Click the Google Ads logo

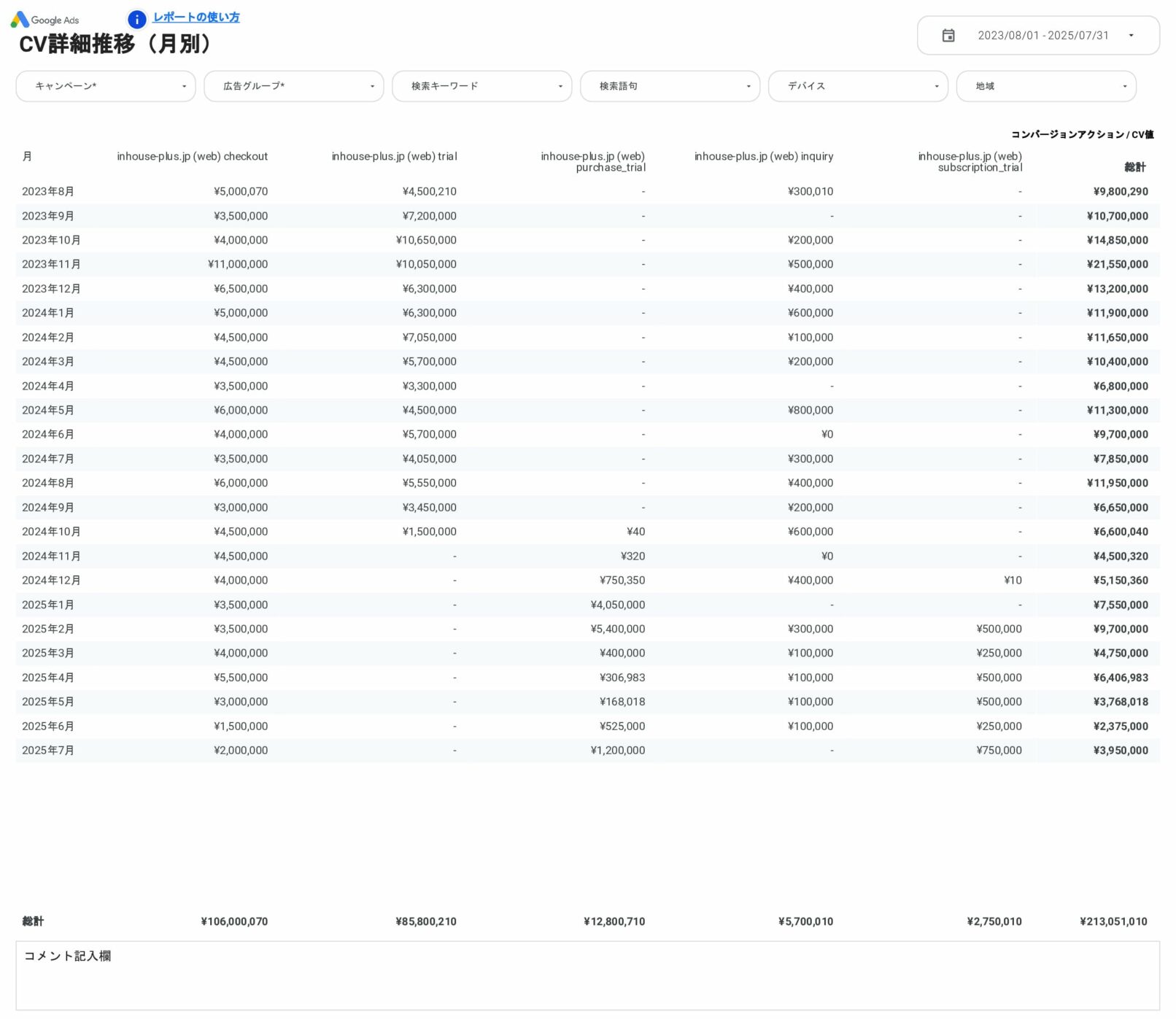tap(45, 20)
